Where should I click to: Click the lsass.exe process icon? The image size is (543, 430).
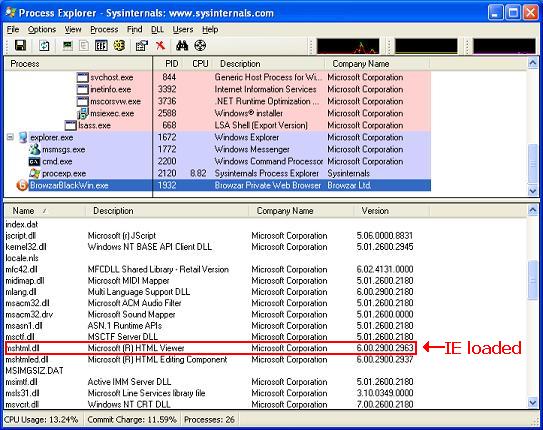(71, 125)
